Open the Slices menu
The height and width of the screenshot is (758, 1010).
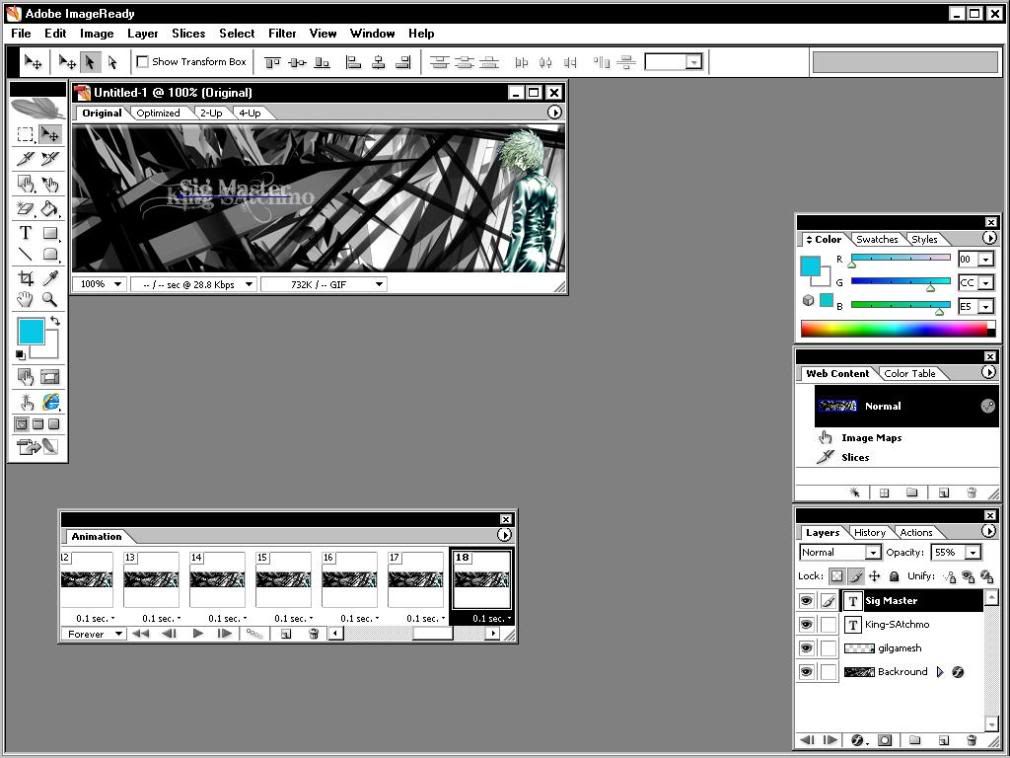tap(188, 33)
